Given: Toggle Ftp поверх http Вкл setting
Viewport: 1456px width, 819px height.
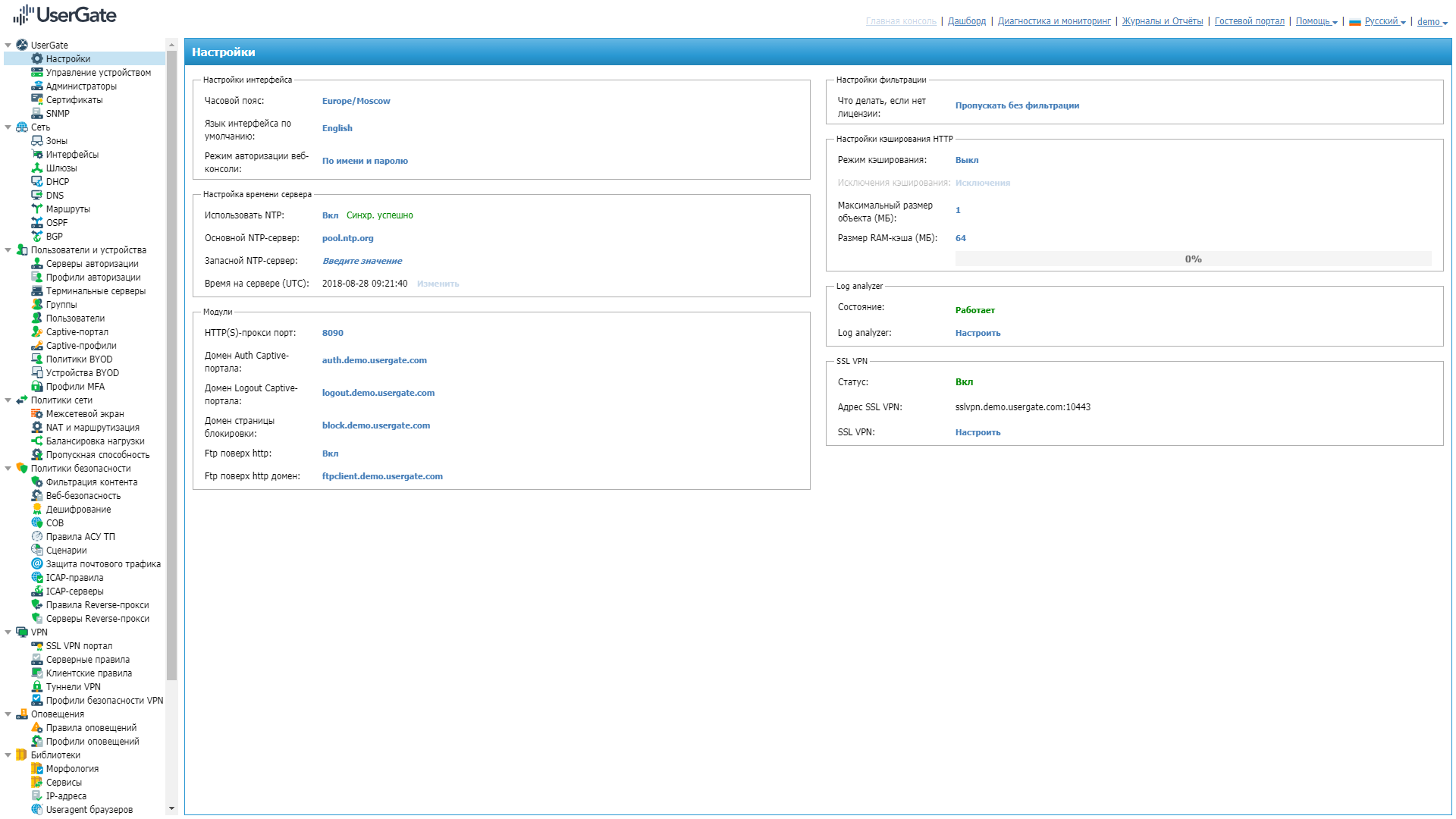Looking at the screenshot, I should (330, 453).
